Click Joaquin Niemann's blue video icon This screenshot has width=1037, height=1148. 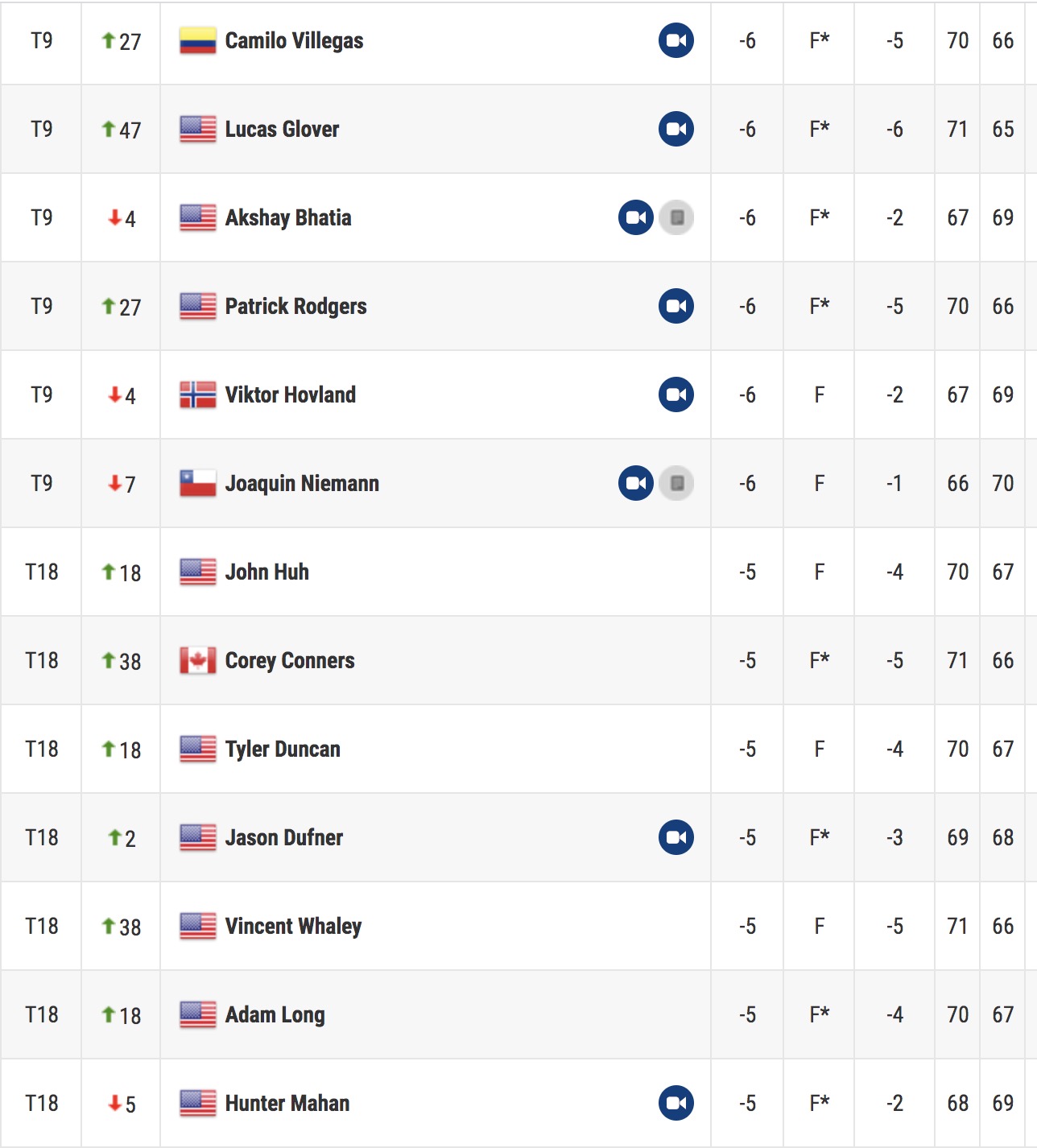coord(636,483)
